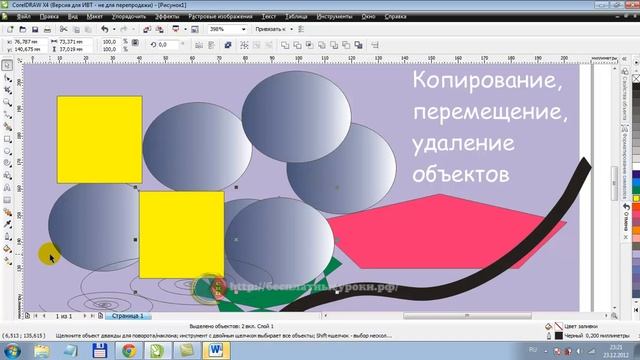Viewport: 640px width, 360px height.
Task: Mirror selection vertically
Action: 211,45
